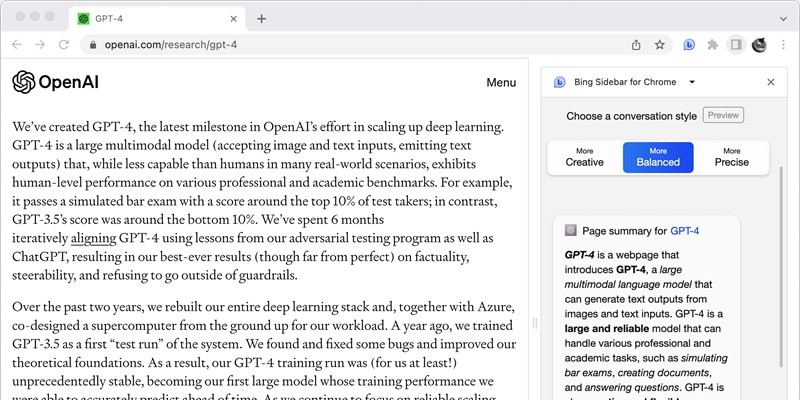
Task: Close the GPT-4 browser tab
Action: pyautogui.click(x=234, y=19)
